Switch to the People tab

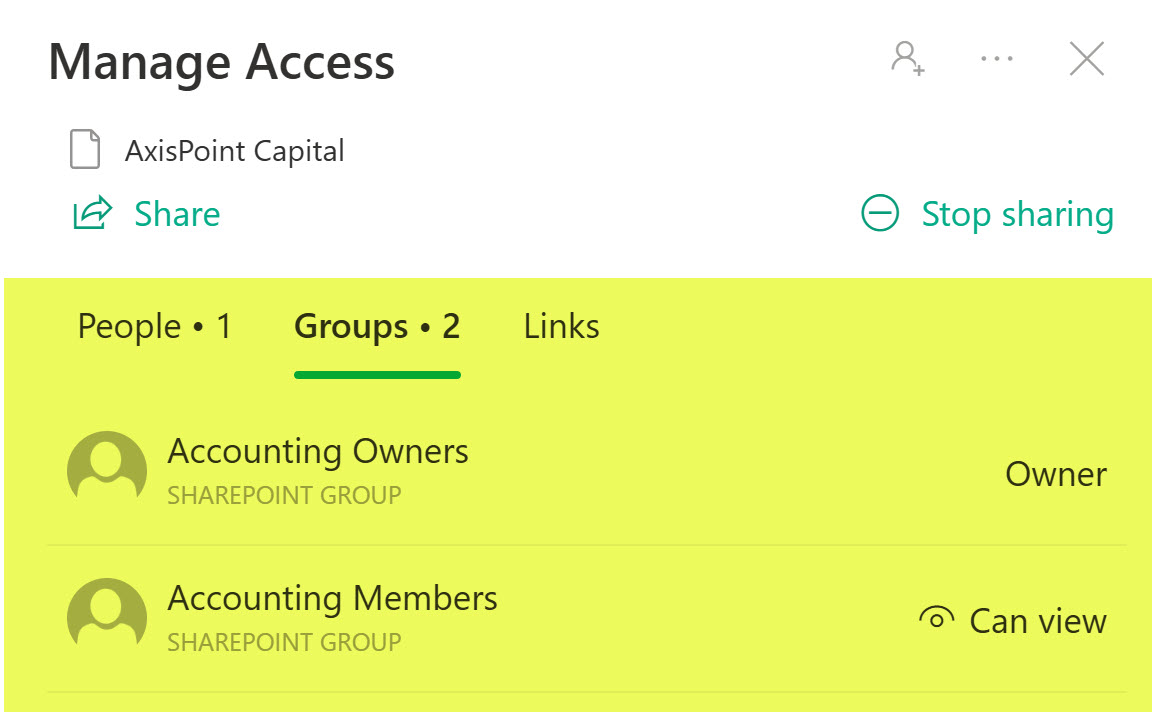click(154, 327)
